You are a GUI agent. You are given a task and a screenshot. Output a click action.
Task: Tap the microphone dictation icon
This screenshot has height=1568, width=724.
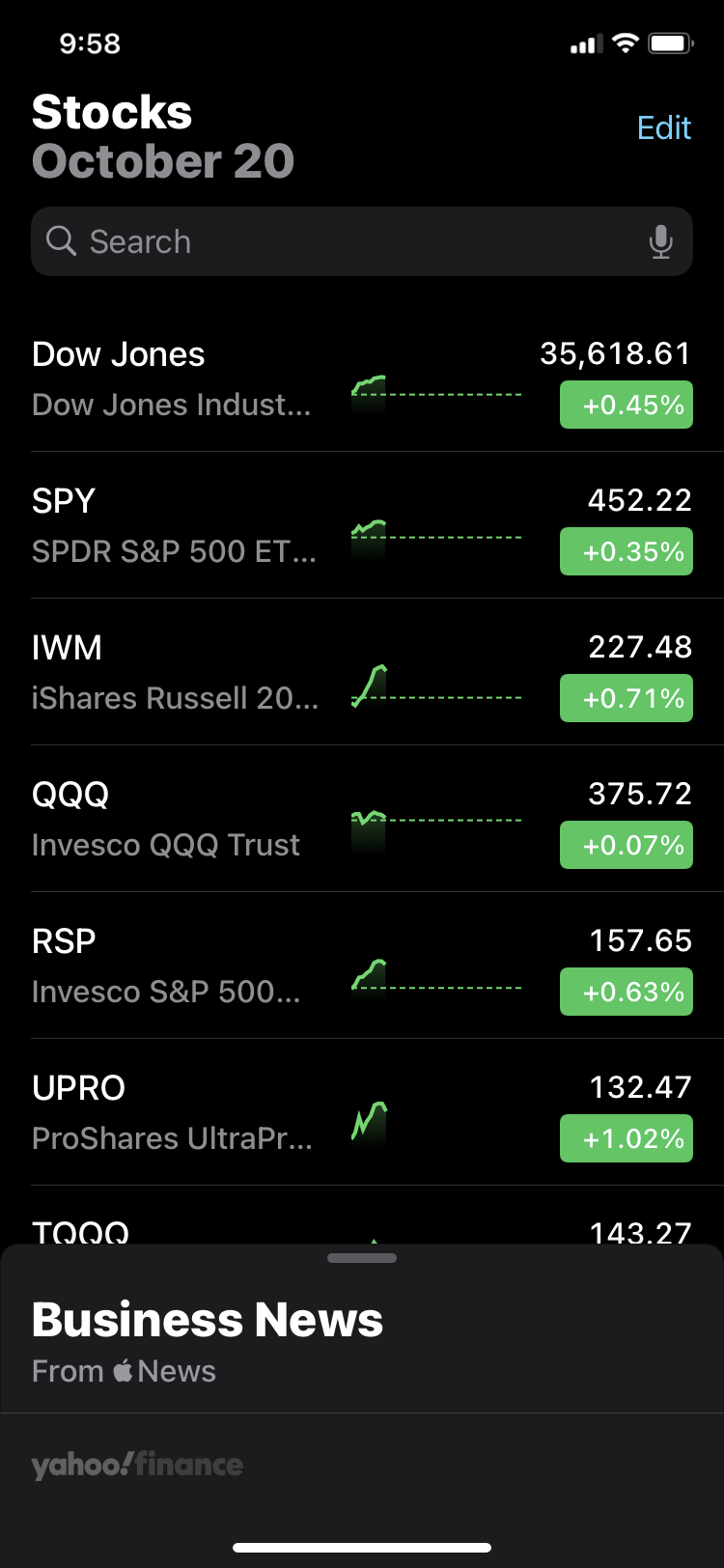pyautogui.click(x=660, y=241)
